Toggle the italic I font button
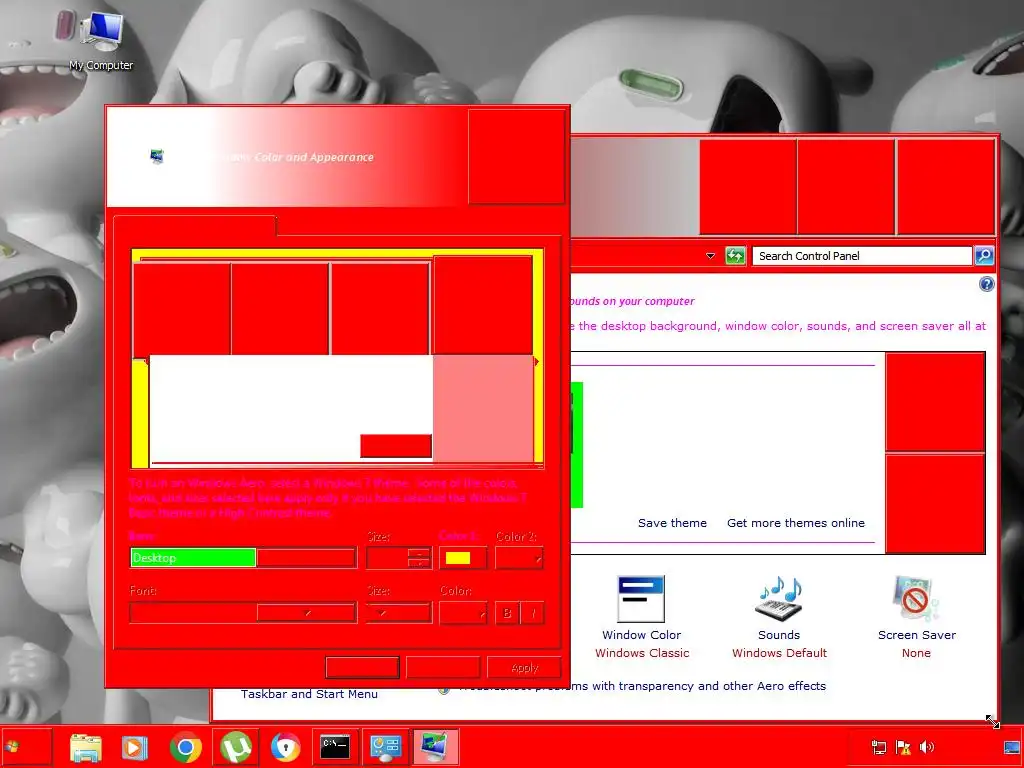 tap(533, 613)
